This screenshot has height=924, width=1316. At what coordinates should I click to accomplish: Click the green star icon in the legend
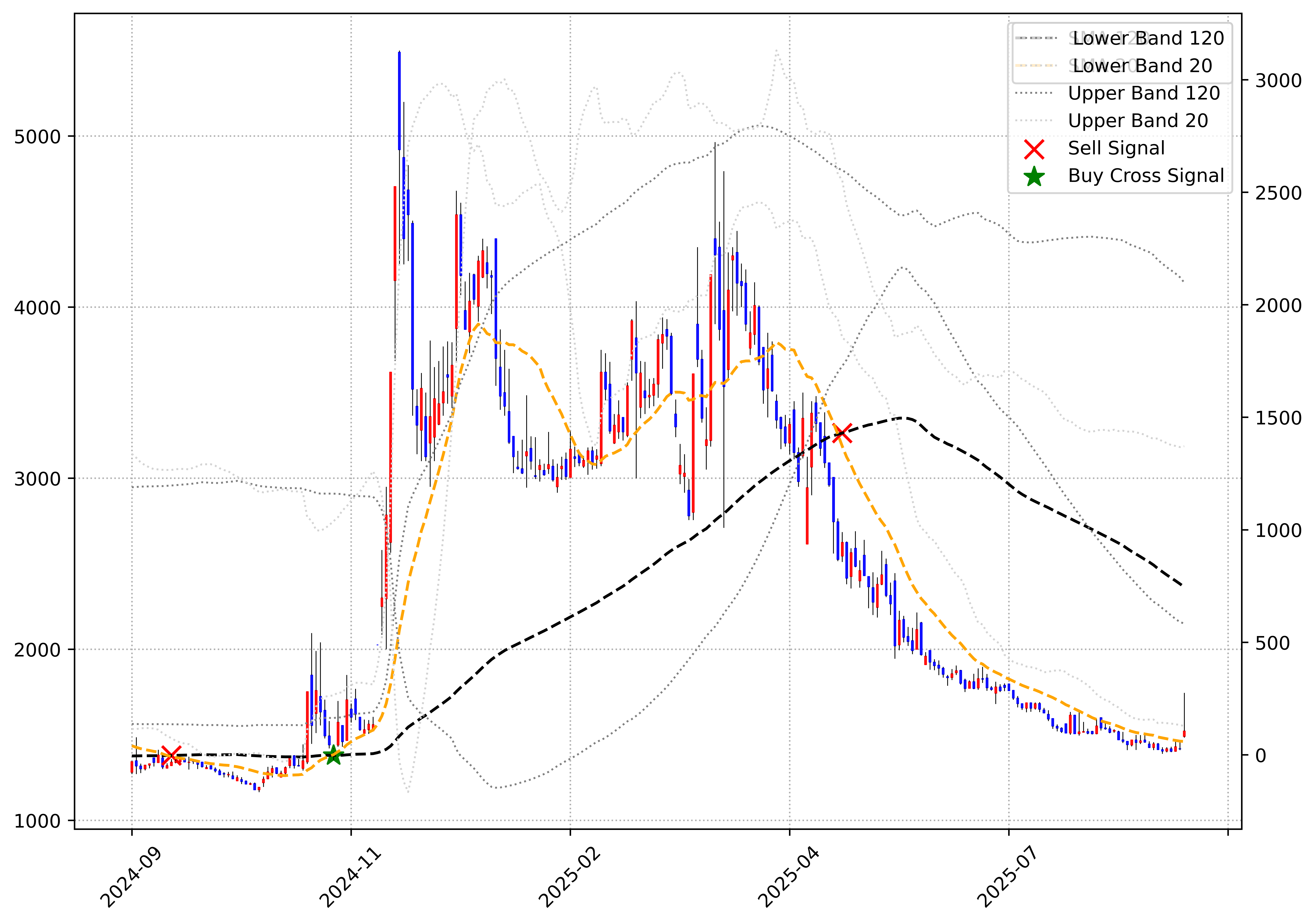1034,176
